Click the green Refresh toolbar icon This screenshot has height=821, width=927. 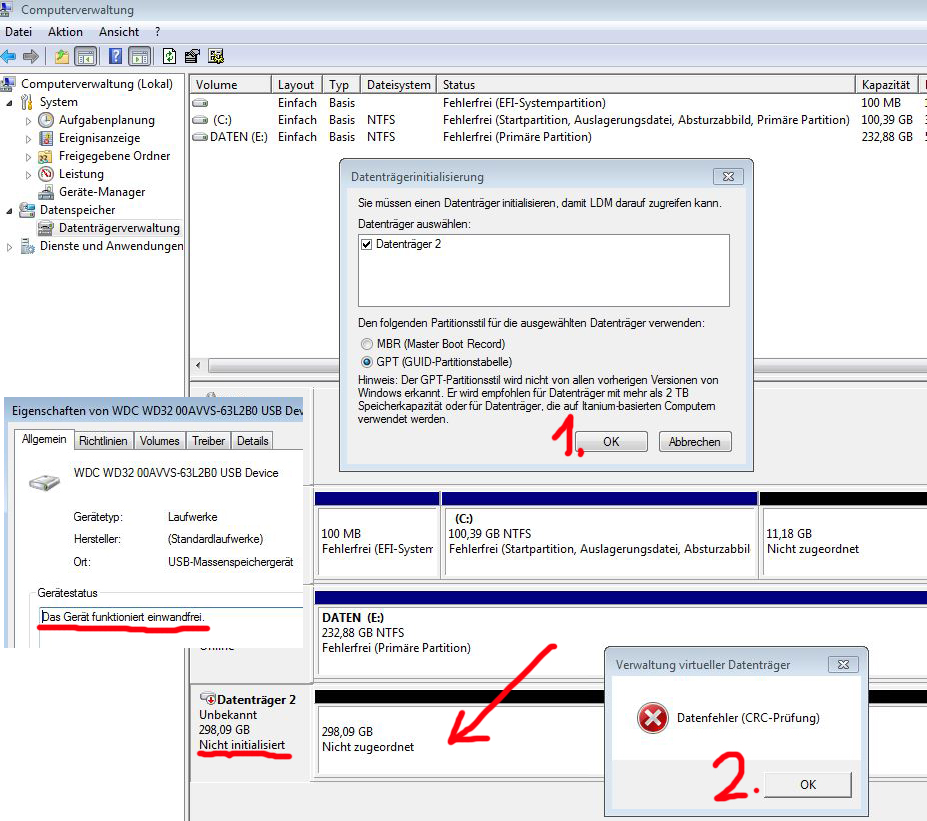170,56
